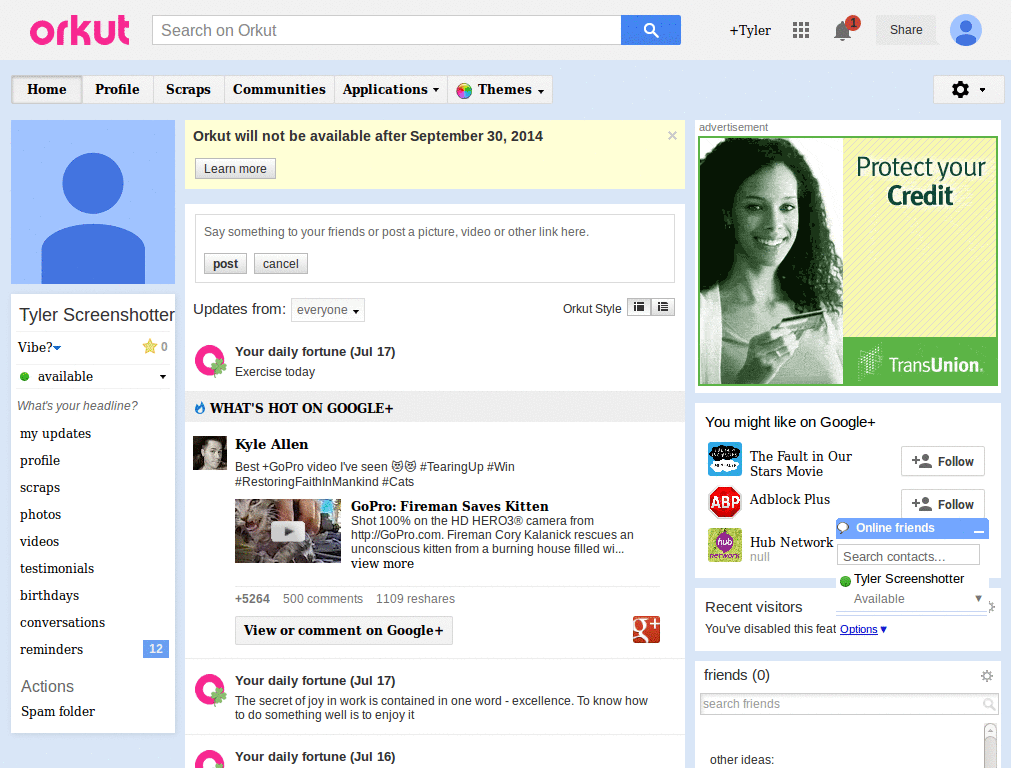Switch to compact list view style

click(x=639, y=307)
